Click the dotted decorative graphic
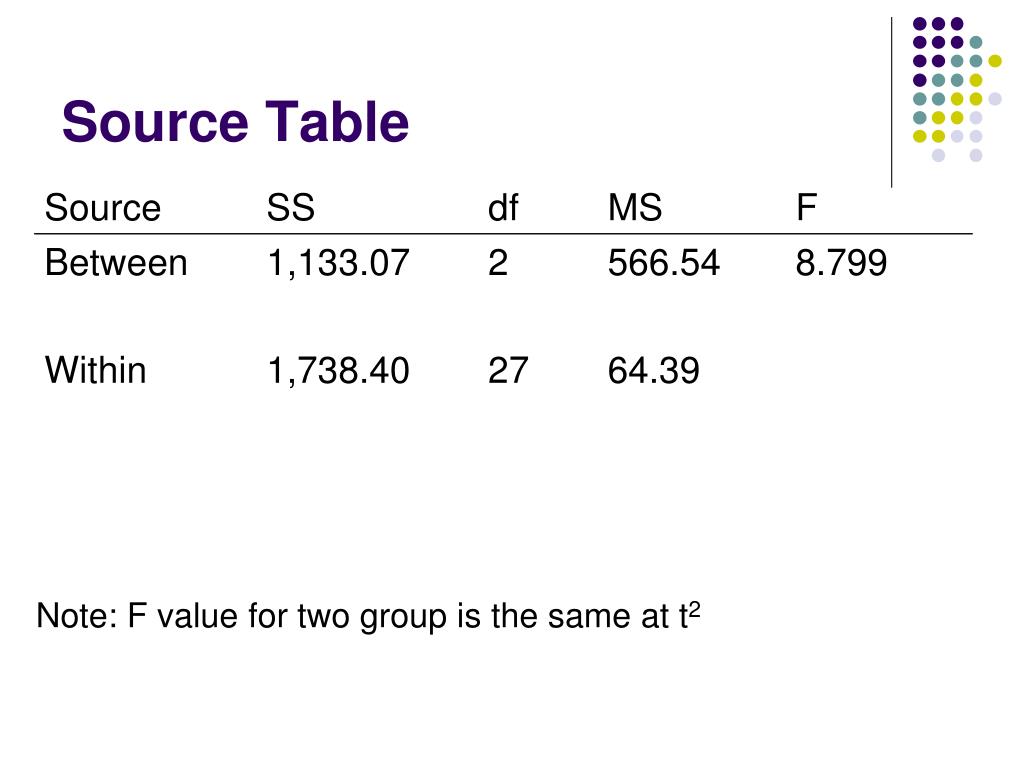 pyautogui.click(x=957, y=89)
